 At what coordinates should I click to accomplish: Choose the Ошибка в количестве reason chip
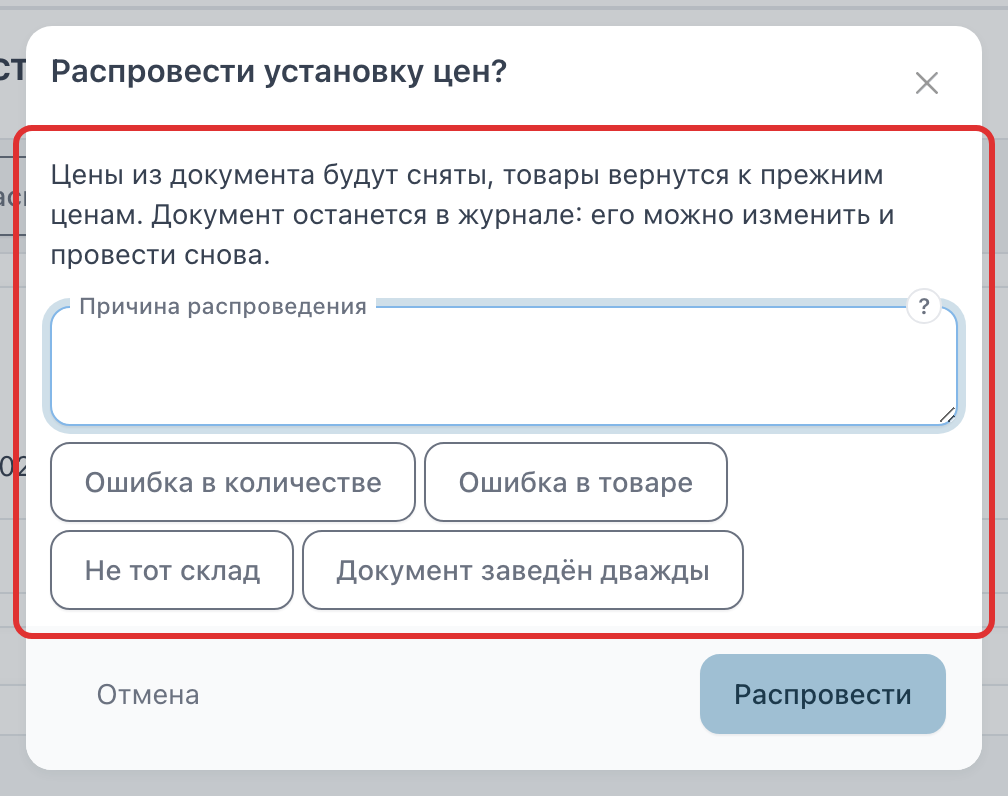pyautogui.click(x=233, y=482)
